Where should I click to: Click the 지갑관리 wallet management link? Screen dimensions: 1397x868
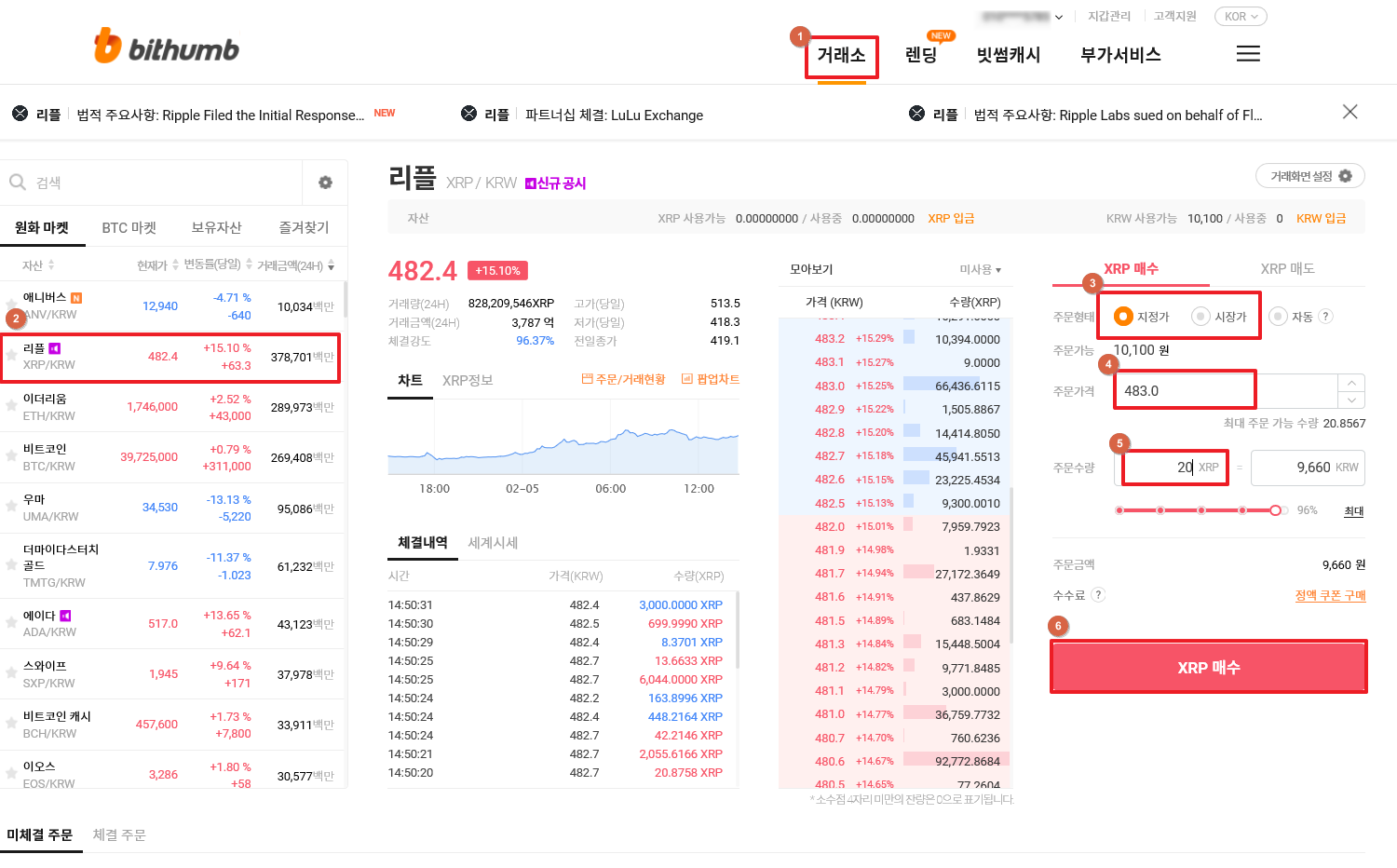(1109, 16)
